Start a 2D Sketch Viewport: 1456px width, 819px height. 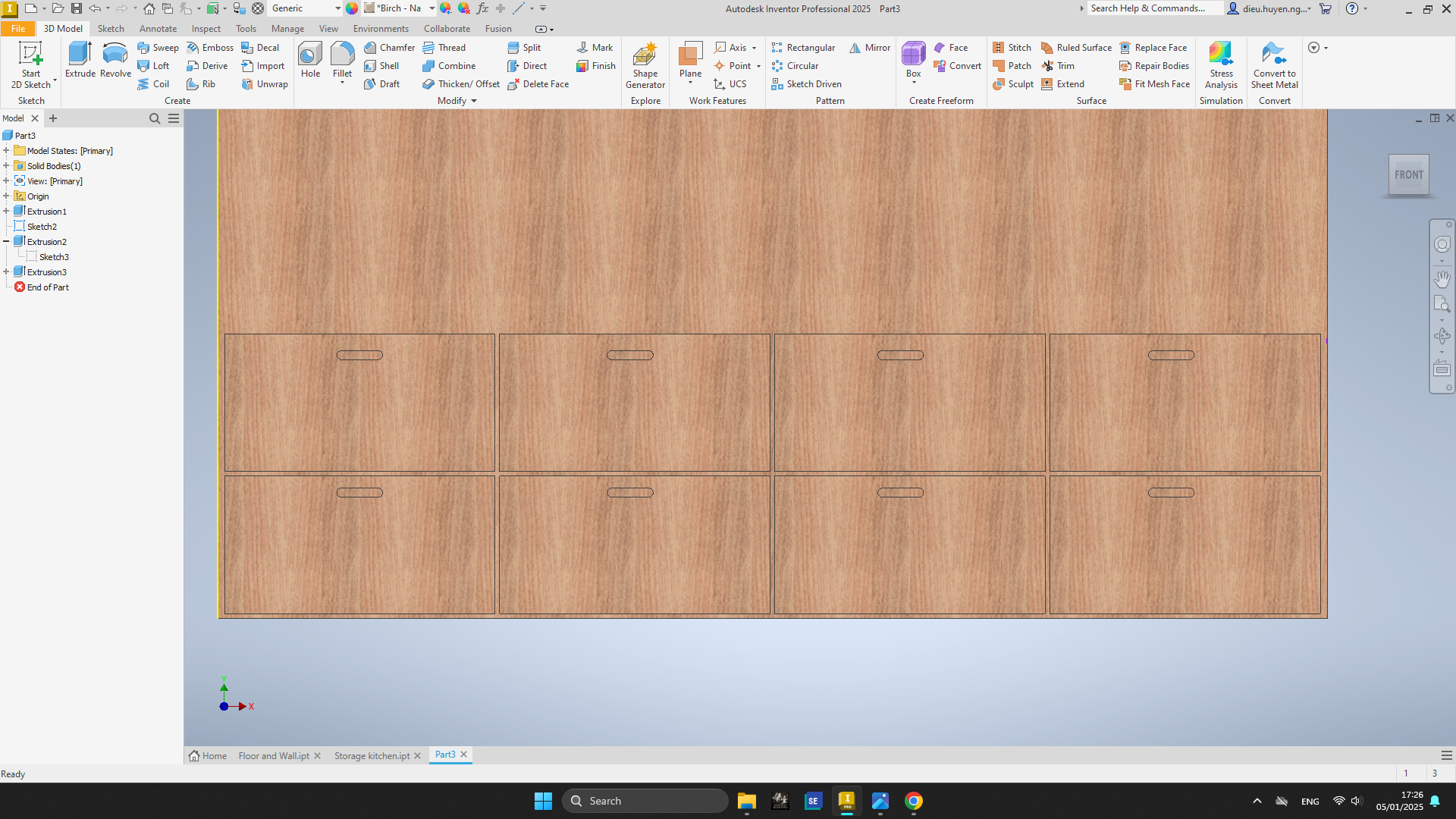pyautogui.click(x=31, y=65)
